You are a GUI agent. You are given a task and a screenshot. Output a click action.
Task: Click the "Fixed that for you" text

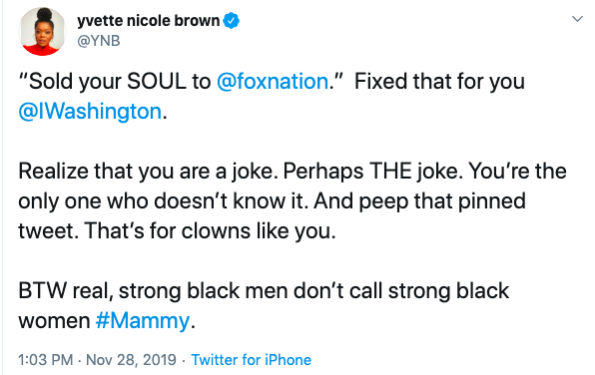439,81
